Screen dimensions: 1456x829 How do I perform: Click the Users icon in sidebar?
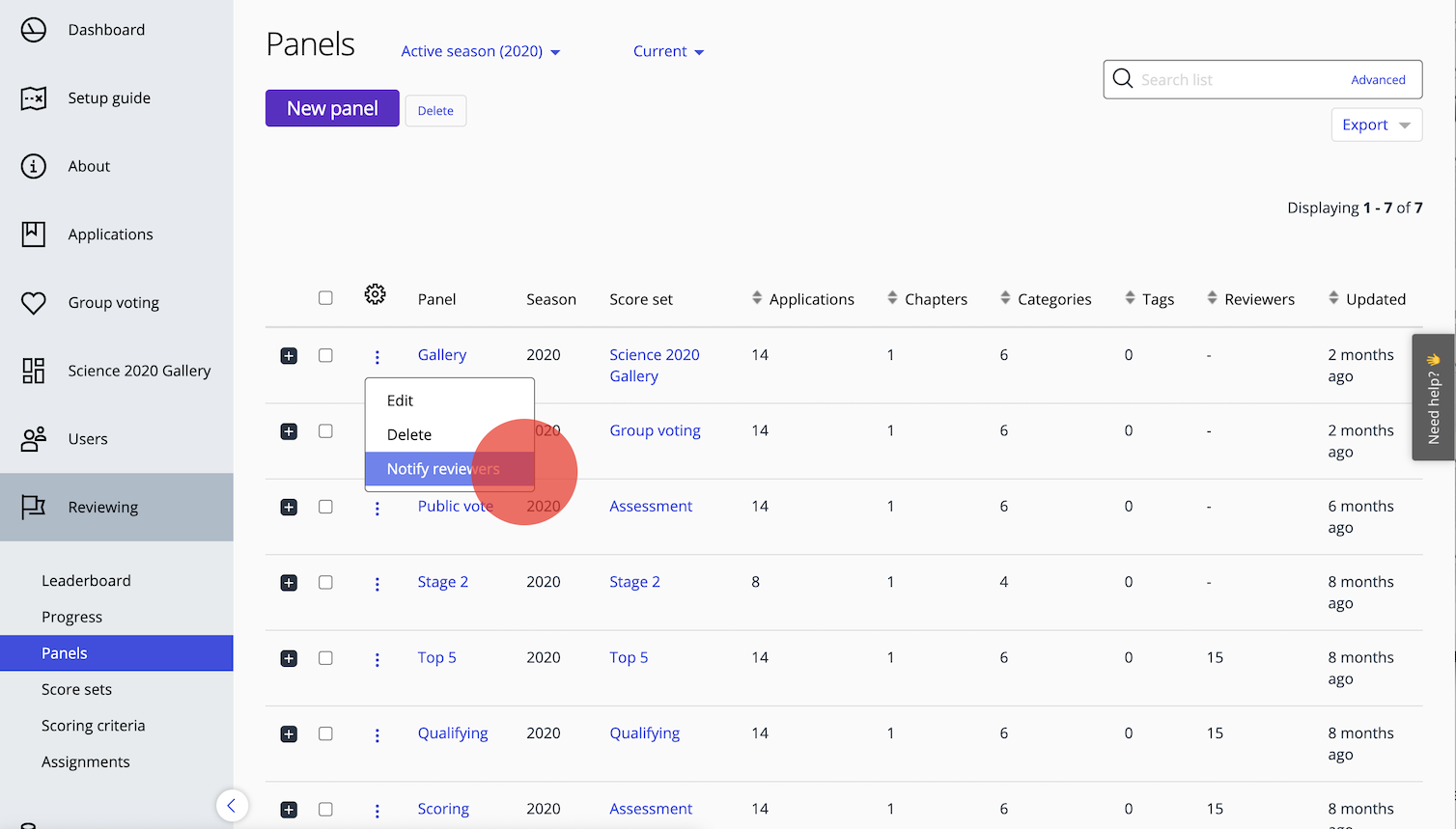click(34, 439)
